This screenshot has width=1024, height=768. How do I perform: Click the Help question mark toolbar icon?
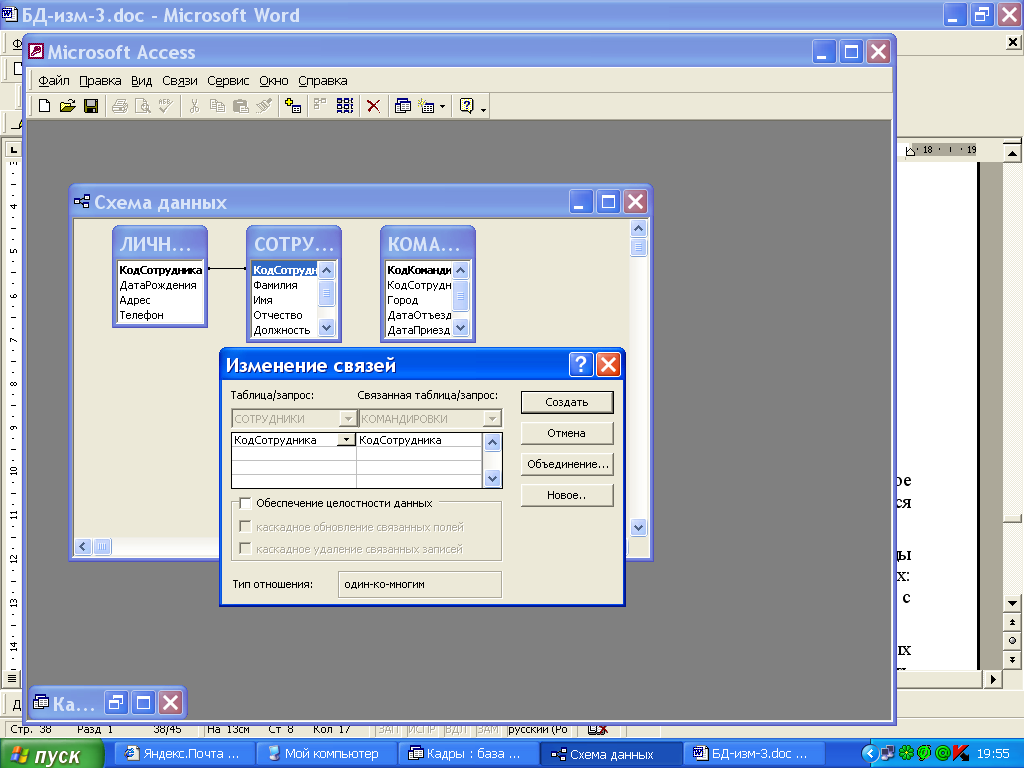tap(466, 106)
